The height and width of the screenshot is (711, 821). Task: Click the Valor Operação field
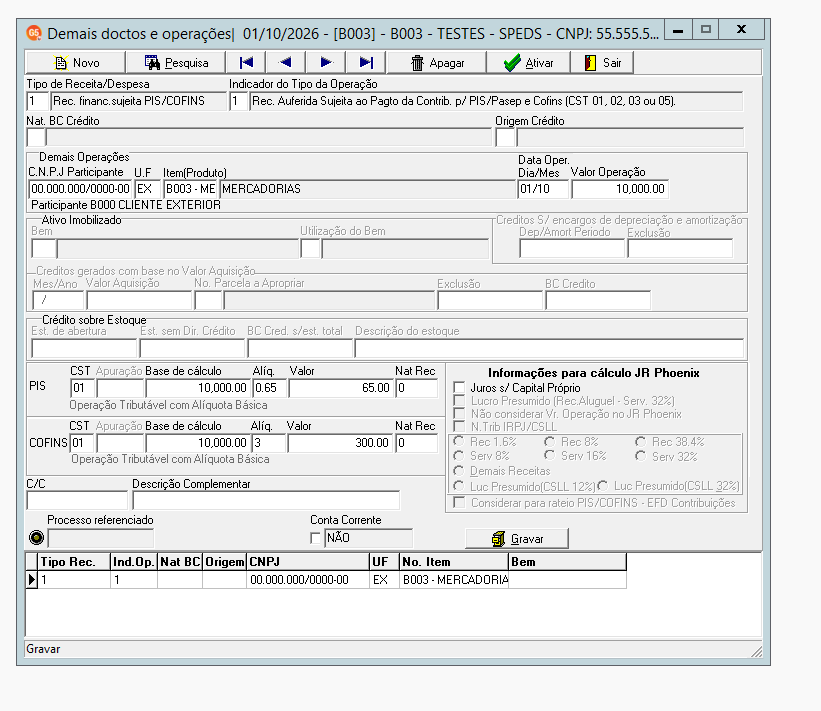pos(619,189)
